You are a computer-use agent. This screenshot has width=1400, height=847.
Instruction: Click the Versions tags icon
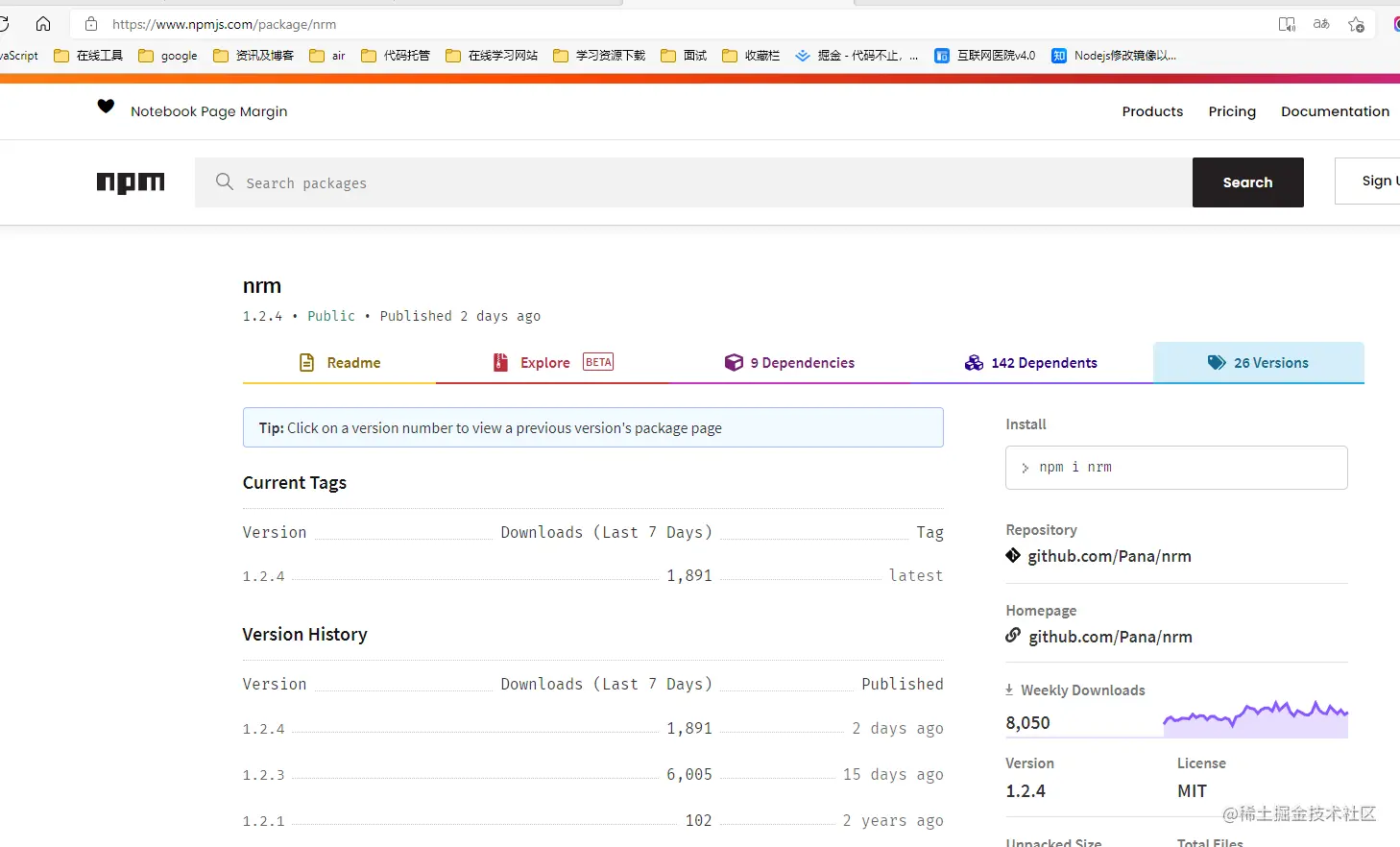click(x=1217, y=362)
